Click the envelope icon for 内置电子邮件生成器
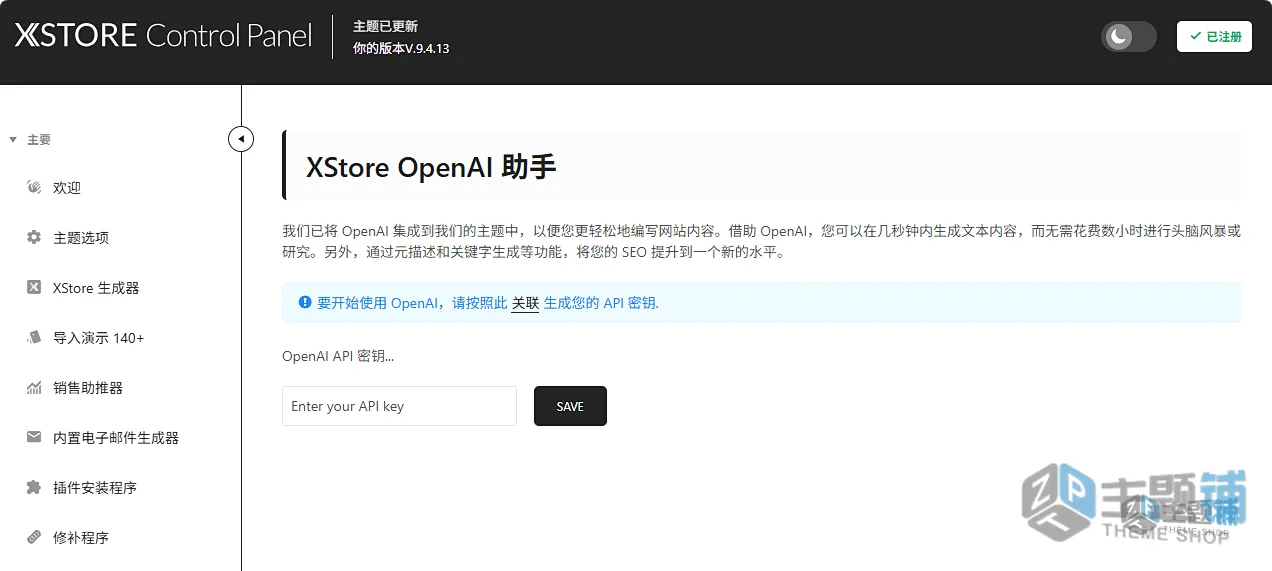The width and height of the screenshot is (1272, 571). click(x=34, y=437)
